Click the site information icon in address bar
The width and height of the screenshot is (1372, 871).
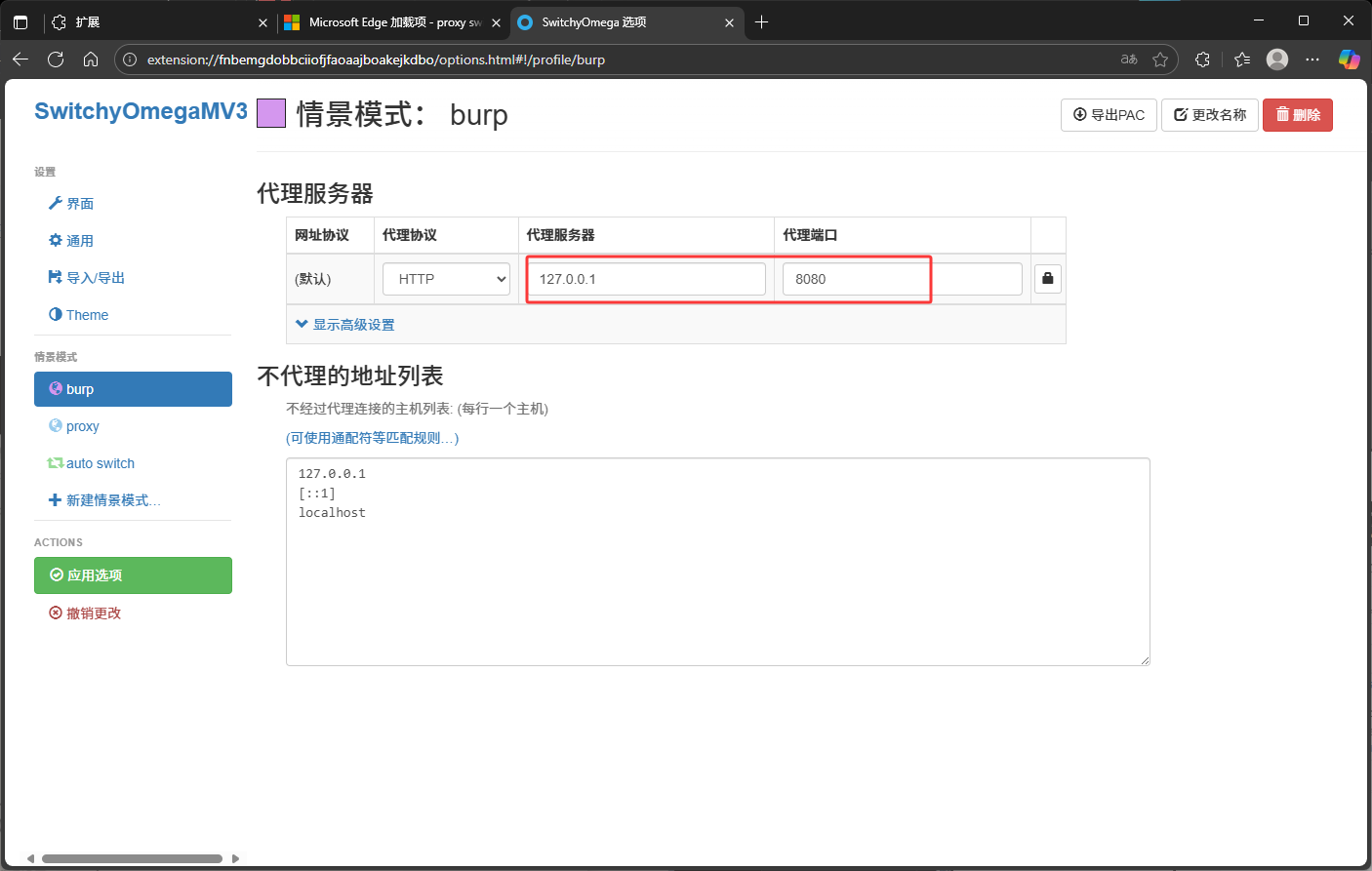130,59
